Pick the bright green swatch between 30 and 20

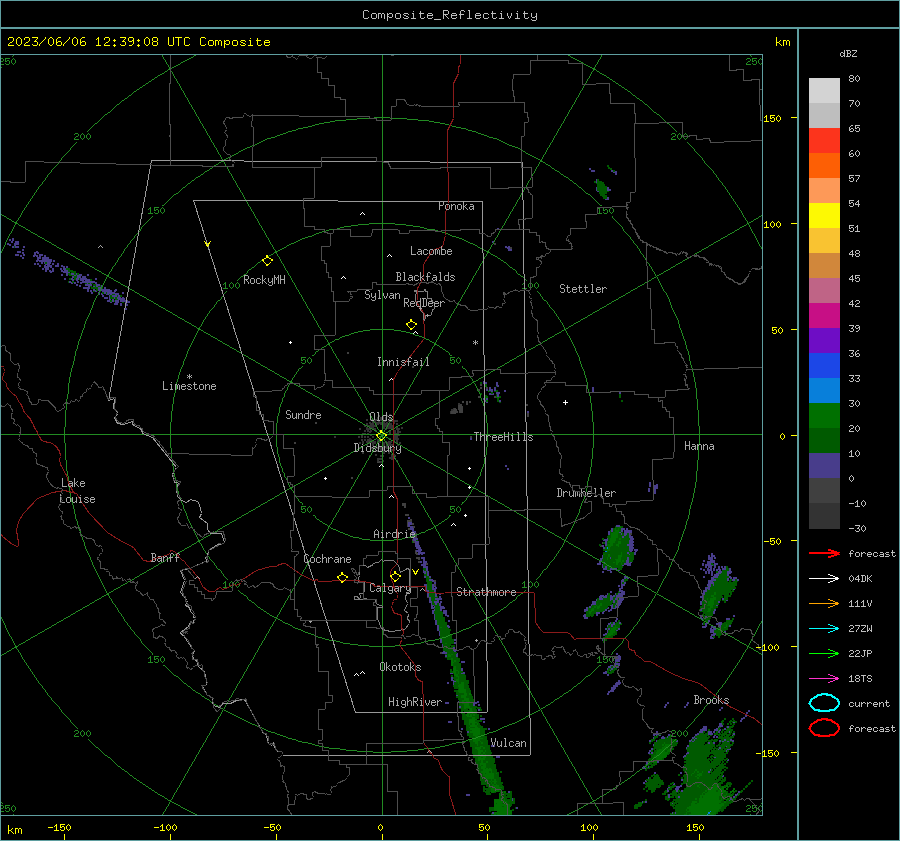coord(824,416)
